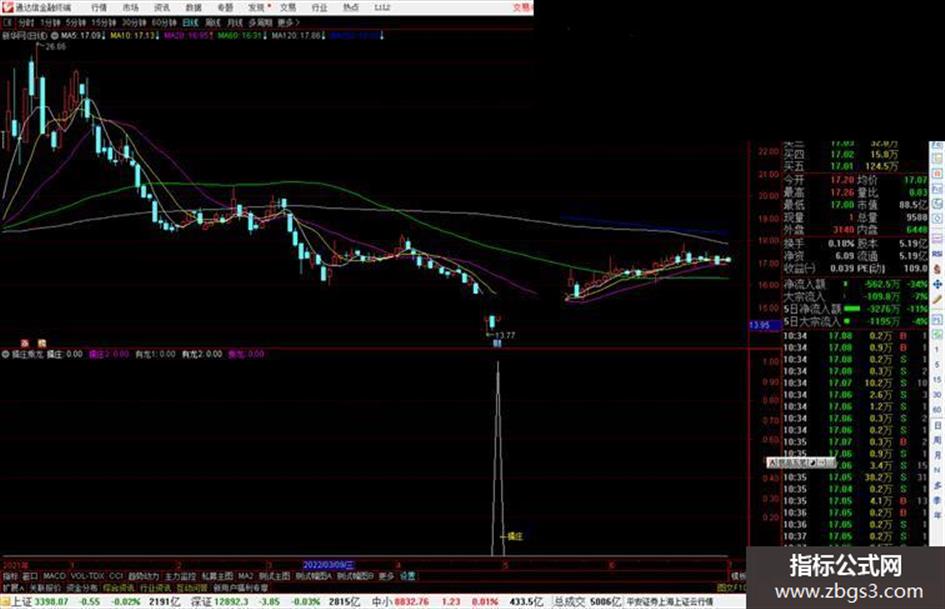Click the round icon before MA5
The width and height of the screenshot is (945, 609).
click(x=55, y=36)
